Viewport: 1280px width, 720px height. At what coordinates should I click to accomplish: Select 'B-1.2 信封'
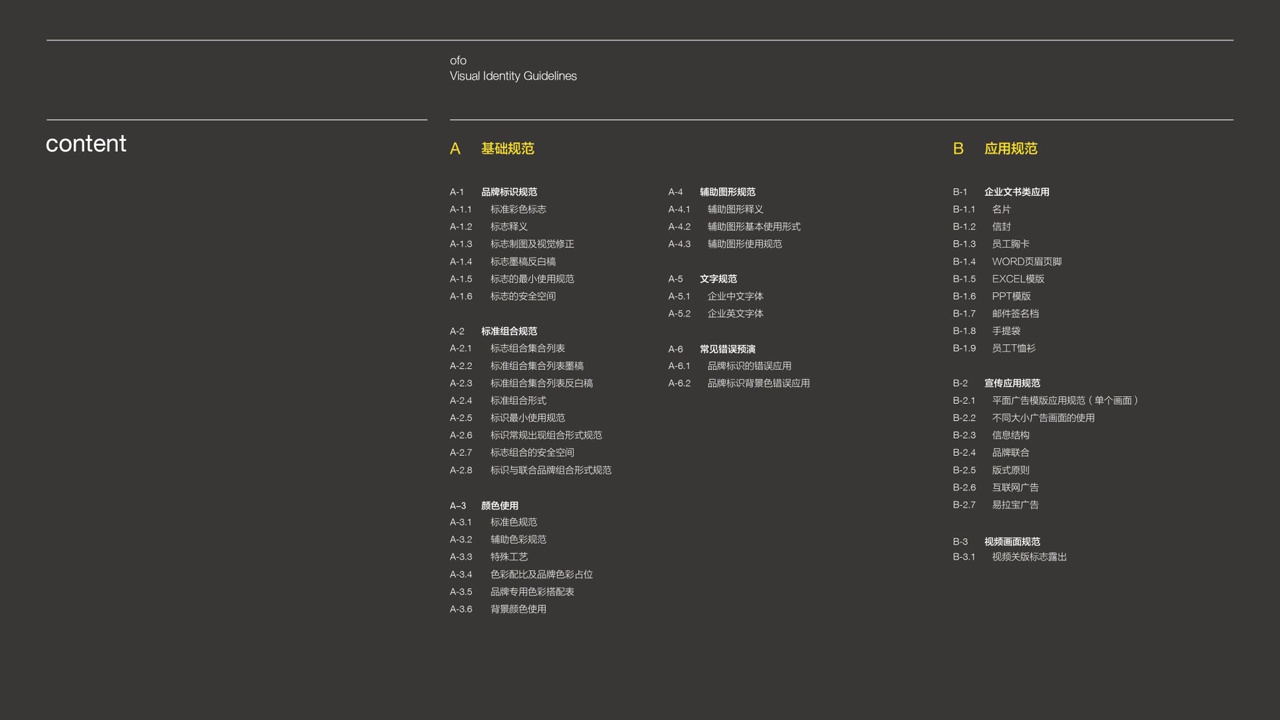[x=982, y=227]
